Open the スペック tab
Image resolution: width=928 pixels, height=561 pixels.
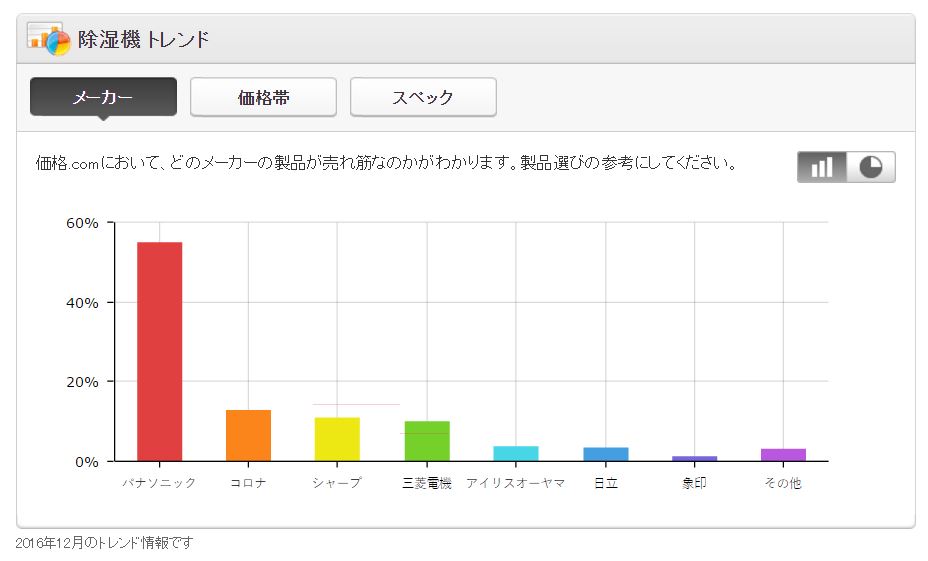tap(423, 97)
